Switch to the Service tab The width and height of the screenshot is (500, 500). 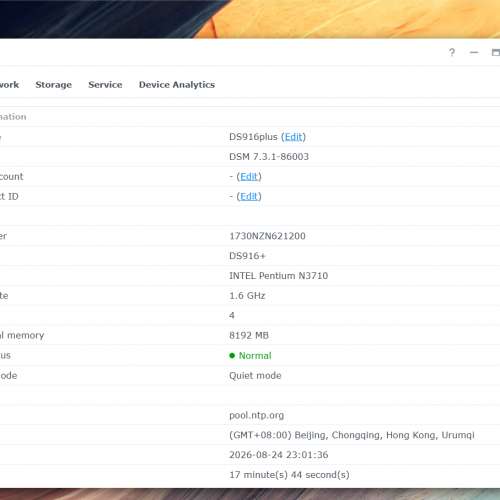105,85
